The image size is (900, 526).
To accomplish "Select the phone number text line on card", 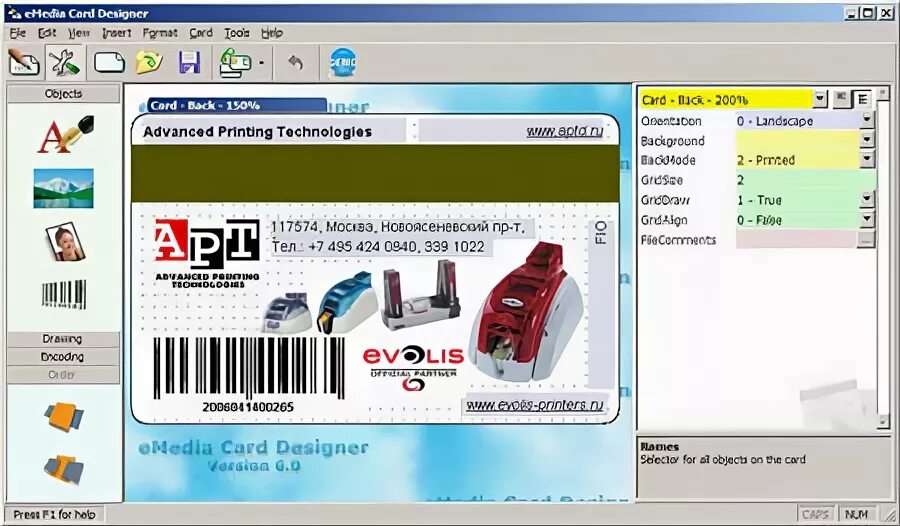I will 378,247.
